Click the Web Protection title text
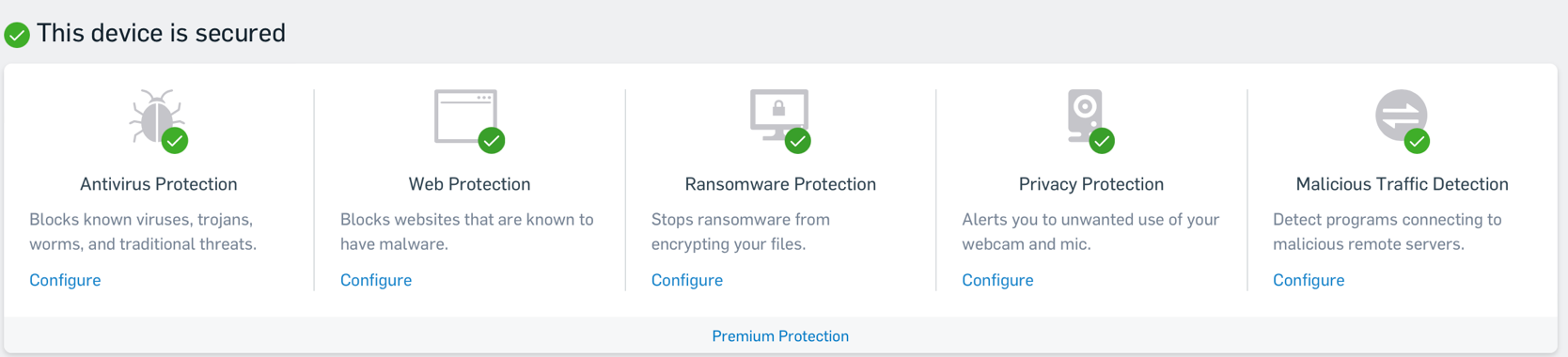The width and height of the screenshot is (1568, 357). 469,184
